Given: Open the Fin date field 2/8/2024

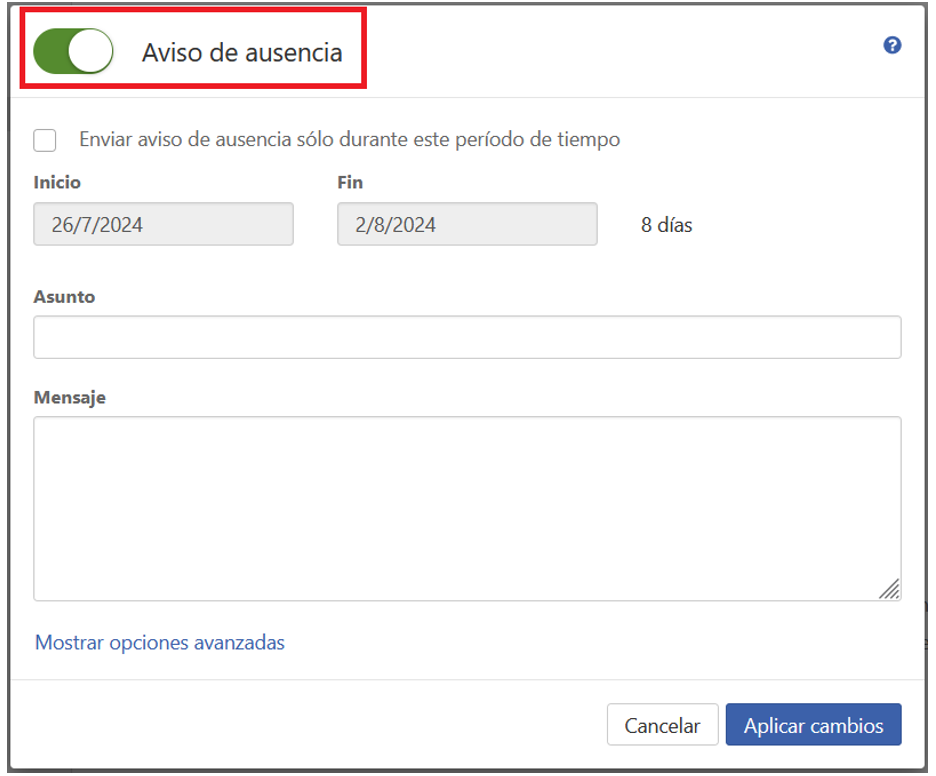Looking at the screenshot, I should pyautogui.click(x=467, y=224).
